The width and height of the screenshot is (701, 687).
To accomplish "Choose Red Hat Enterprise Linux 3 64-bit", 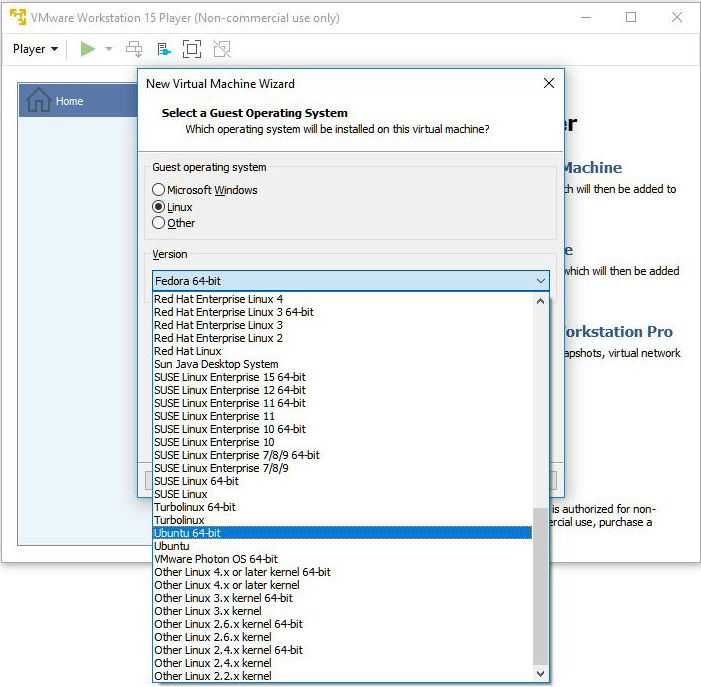I will pos(342,312).
